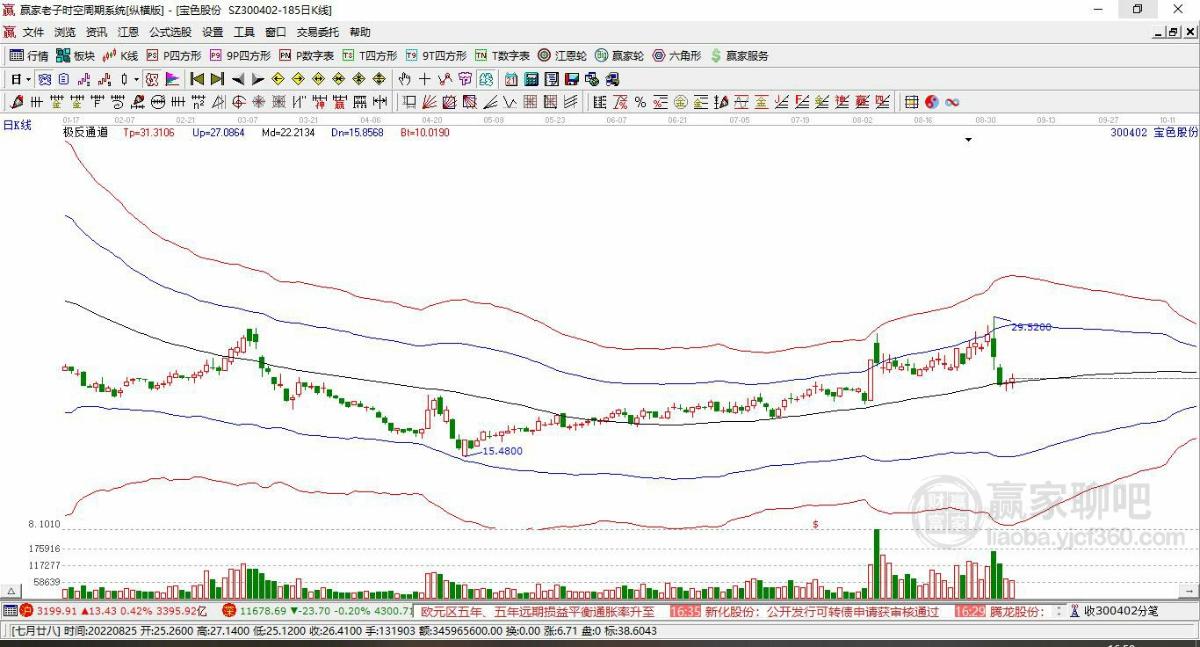Click the yellow diamond left-arrow icon
1200x647 pixels.
click(277, 78)
